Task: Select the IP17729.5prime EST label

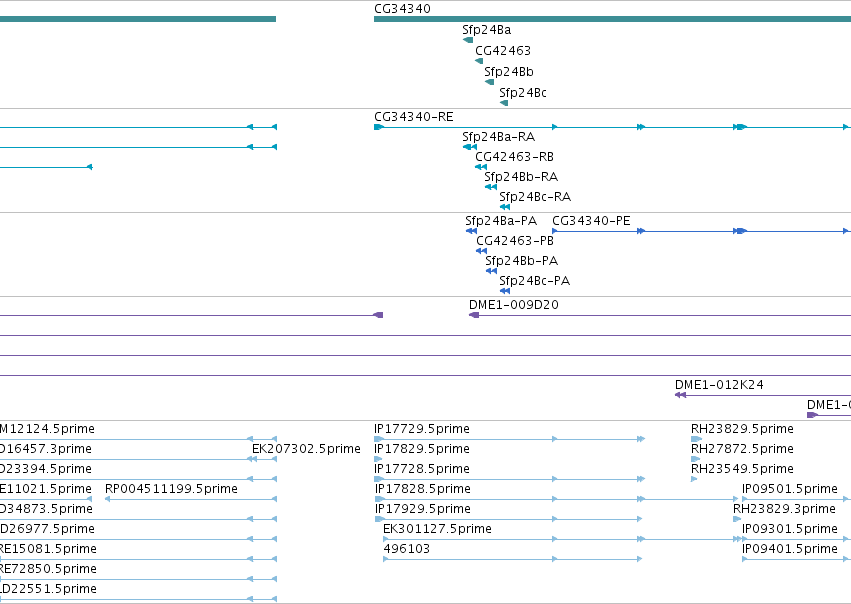Action: pos(422,429)
